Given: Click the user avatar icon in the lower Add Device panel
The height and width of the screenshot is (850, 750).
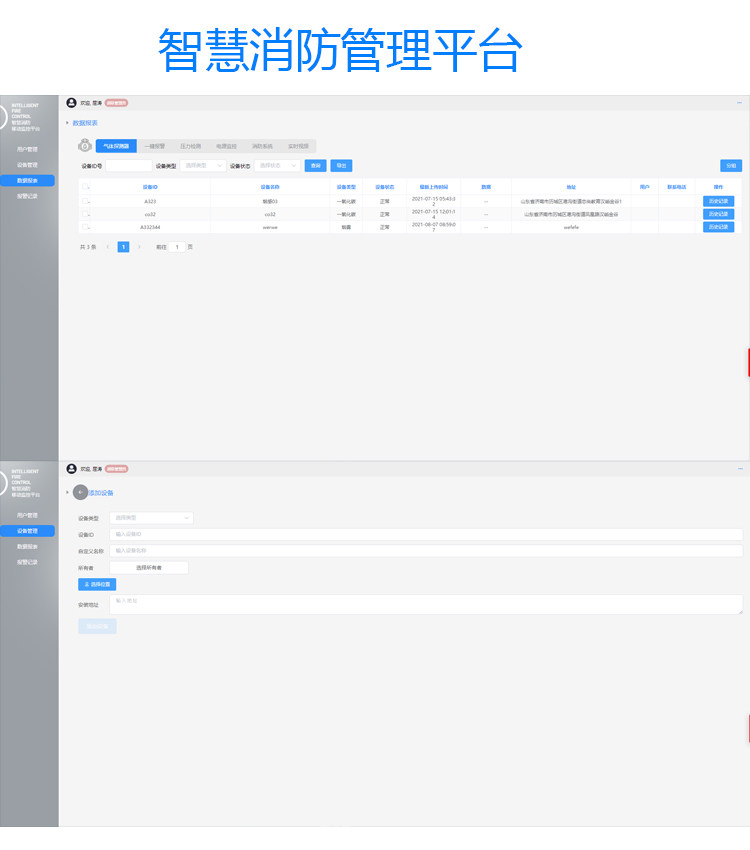Looking at the screenshot, I should [x=71, y=468].
